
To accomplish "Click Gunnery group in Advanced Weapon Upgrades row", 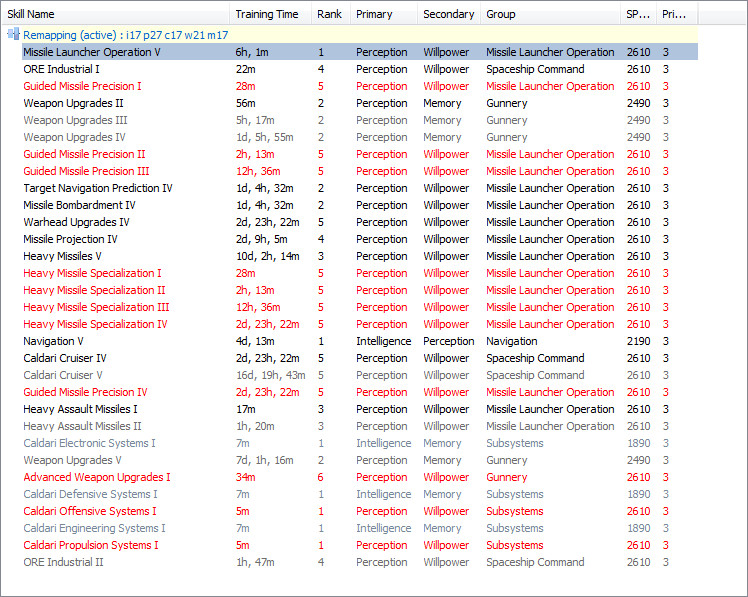I will [507, 478].
